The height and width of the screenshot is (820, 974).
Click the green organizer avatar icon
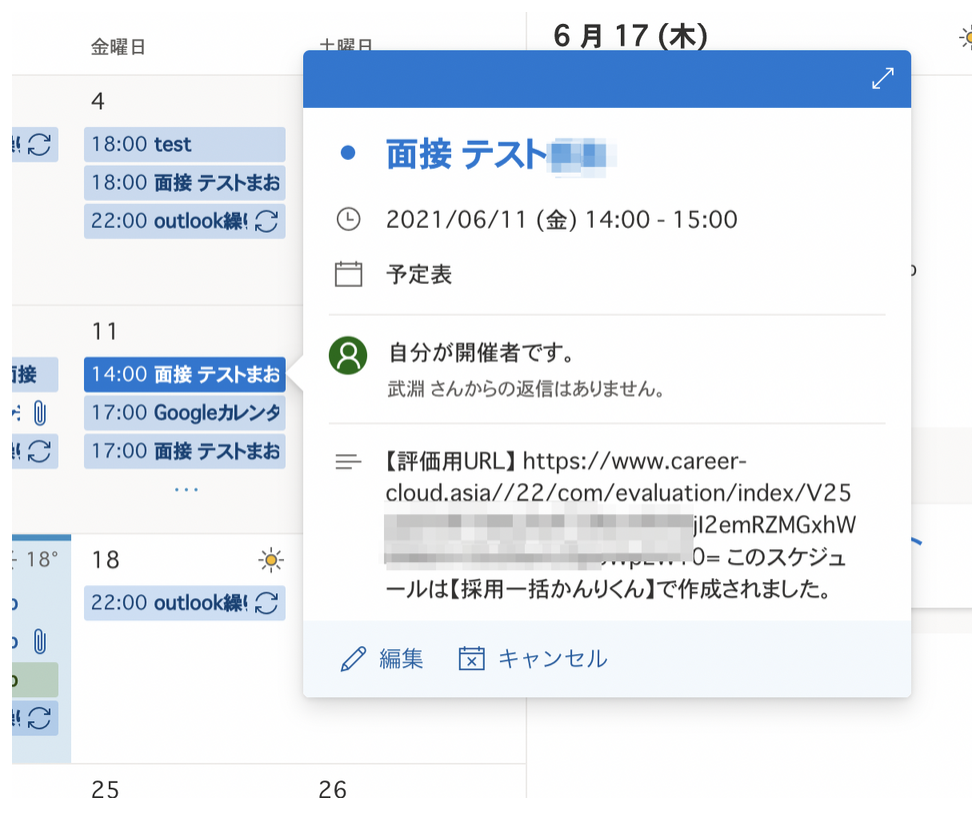[347, 356]
